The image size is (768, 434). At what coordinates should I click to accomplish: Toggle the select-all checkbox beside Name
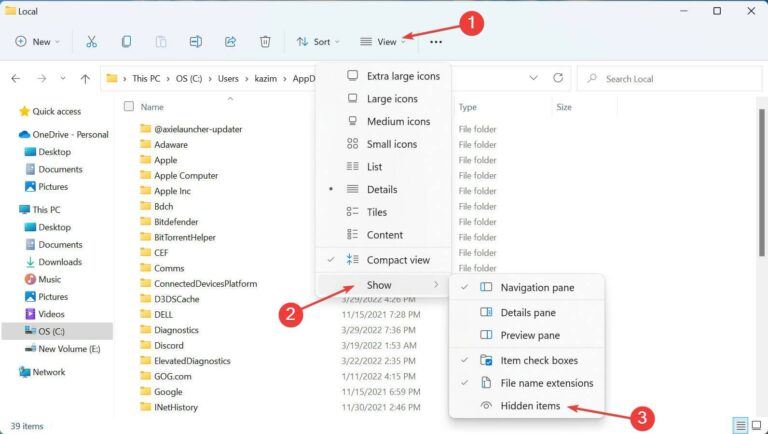pos(129,106)
